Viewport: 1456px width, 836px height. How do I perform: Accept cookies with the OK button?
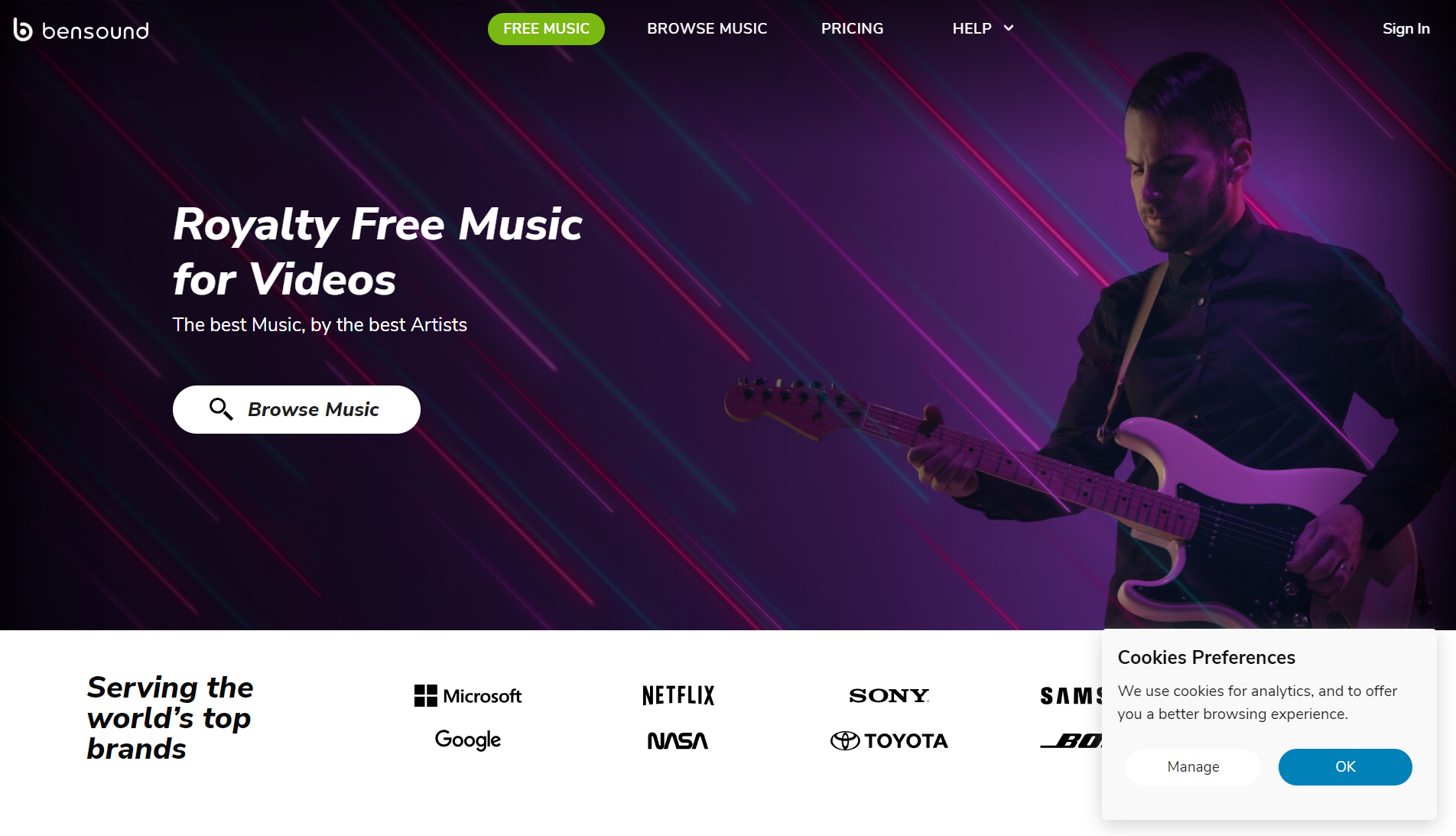(1345, 766)
